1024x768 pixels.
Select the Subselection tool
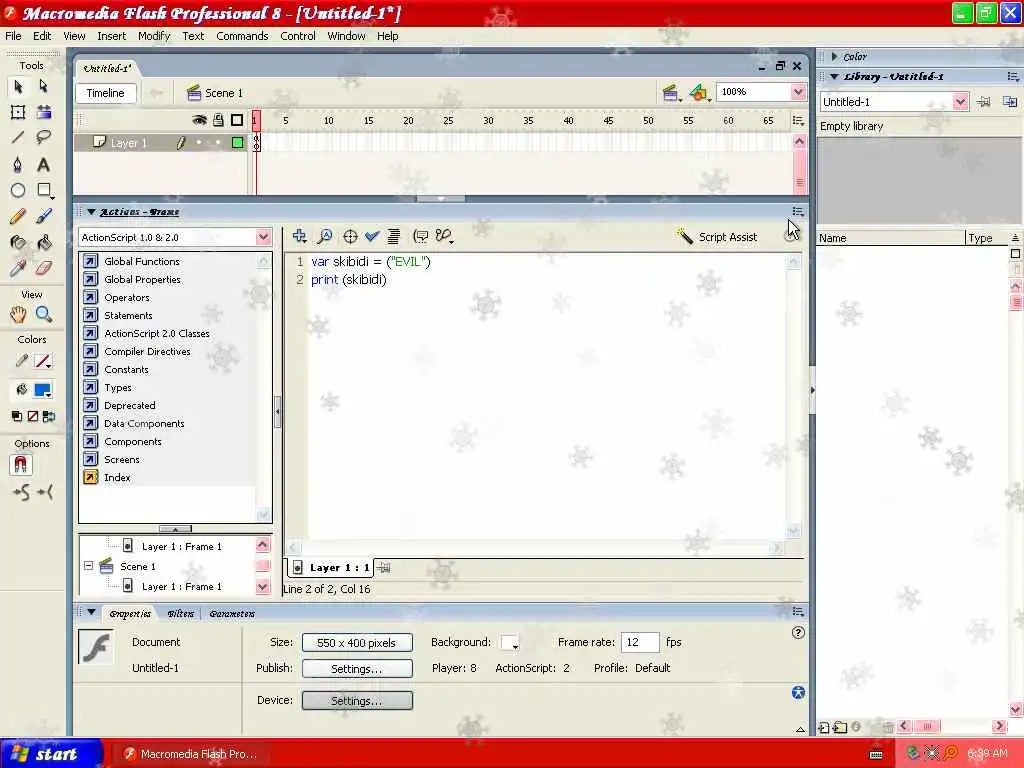pos(43,86)
